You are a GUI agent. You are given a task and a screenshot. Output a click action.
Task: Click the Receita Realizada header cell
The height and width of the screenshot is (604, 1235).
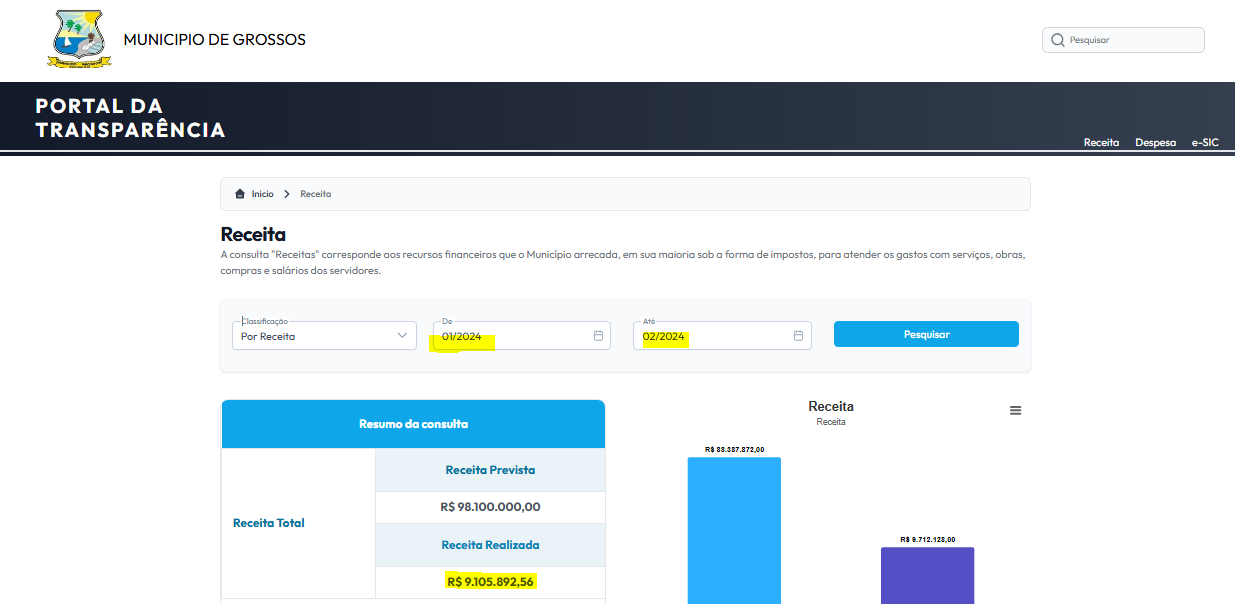[x=490, y=545]
